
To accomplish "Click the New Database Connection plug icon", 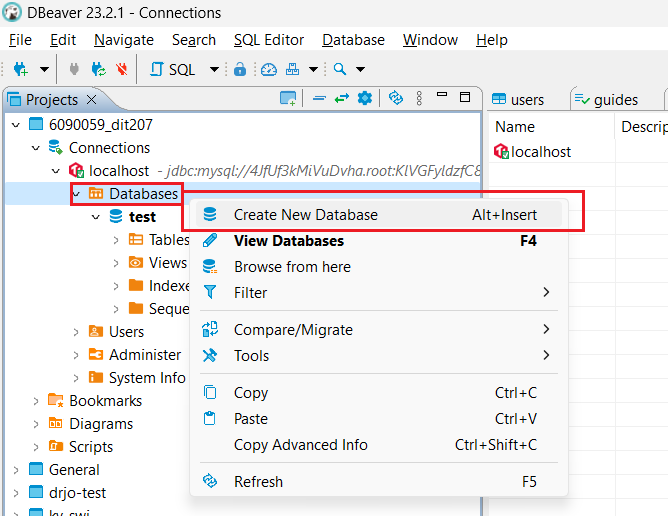I will (20, 69).
